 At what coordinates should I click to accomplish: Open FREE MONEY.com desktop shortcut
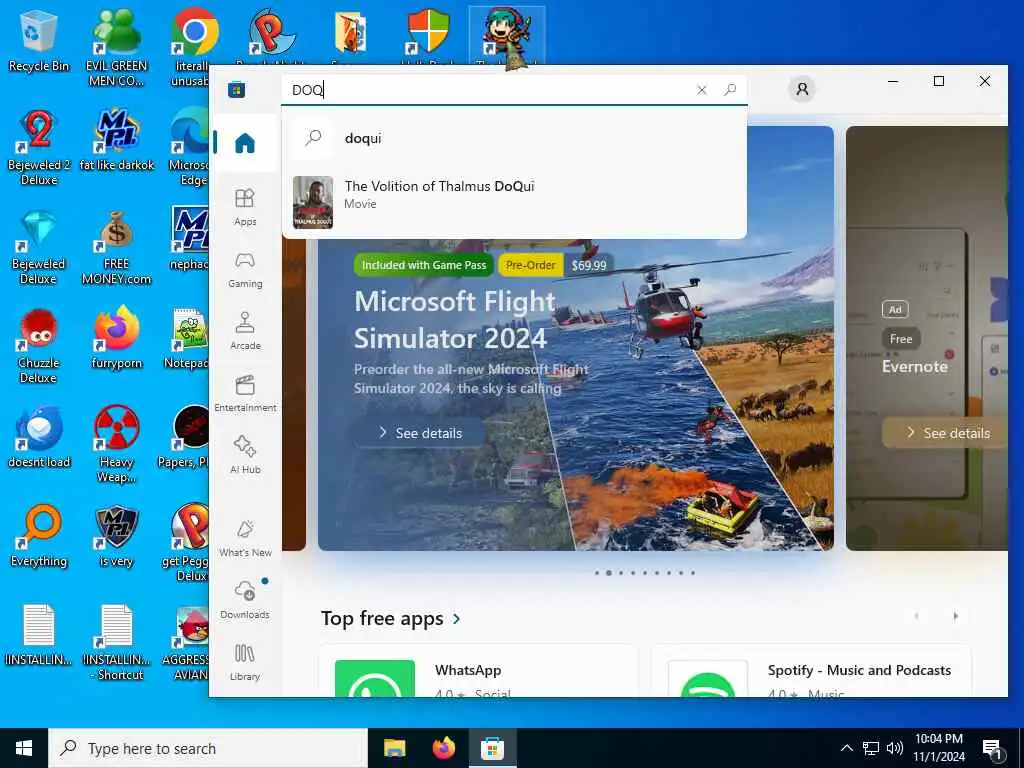[x=116, y=247]
